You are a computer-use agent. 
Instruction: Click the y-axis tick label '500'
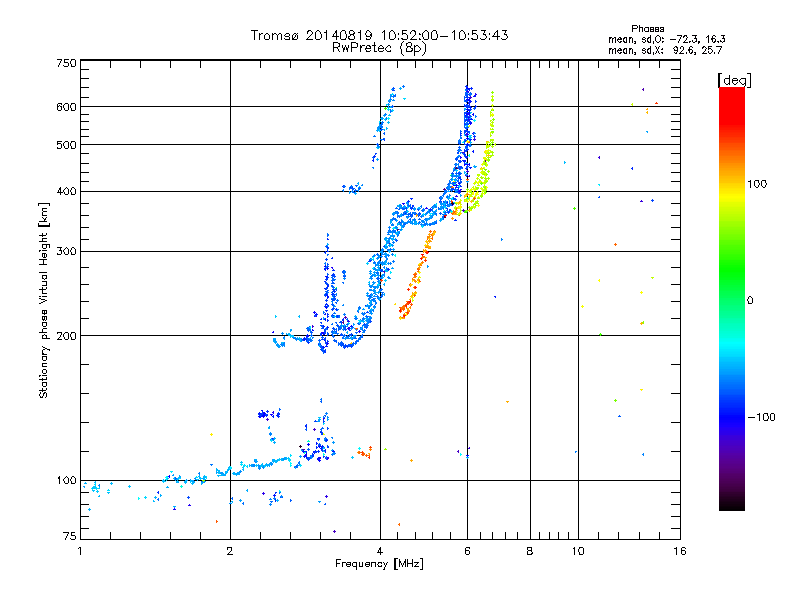pos(67,145)
